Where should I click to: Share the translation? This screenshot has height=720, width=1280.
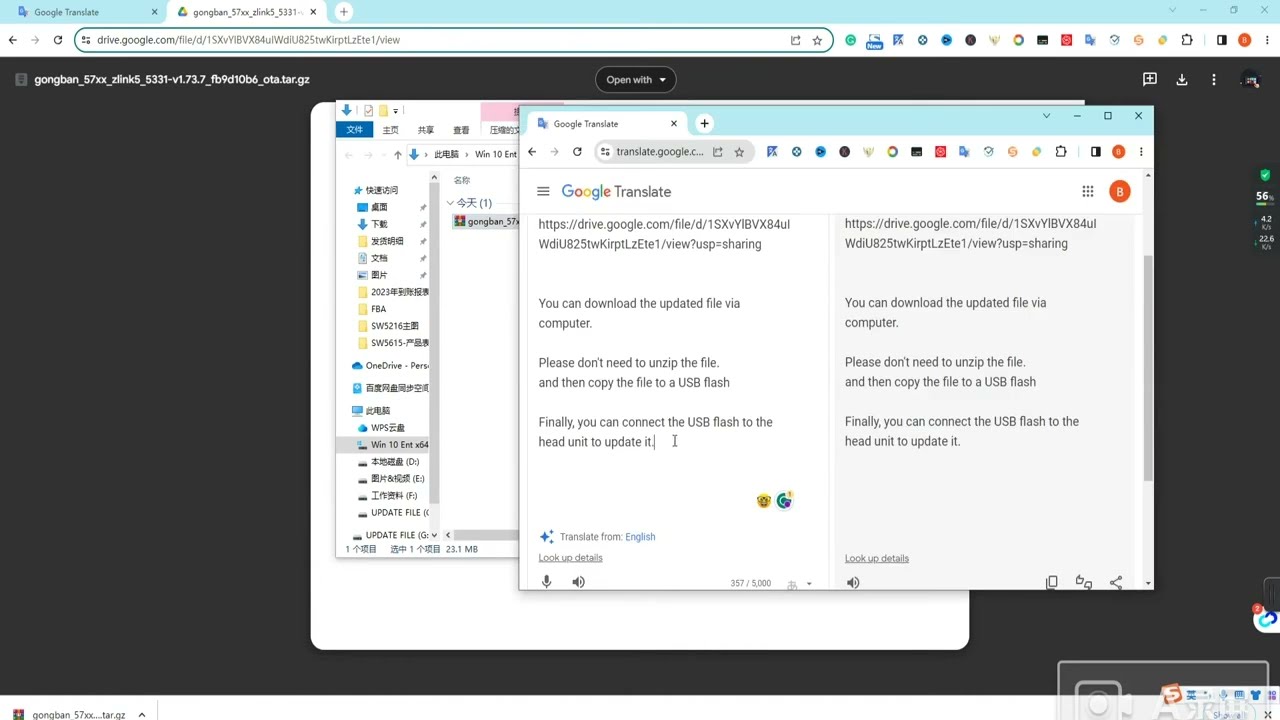[1116, 582]
